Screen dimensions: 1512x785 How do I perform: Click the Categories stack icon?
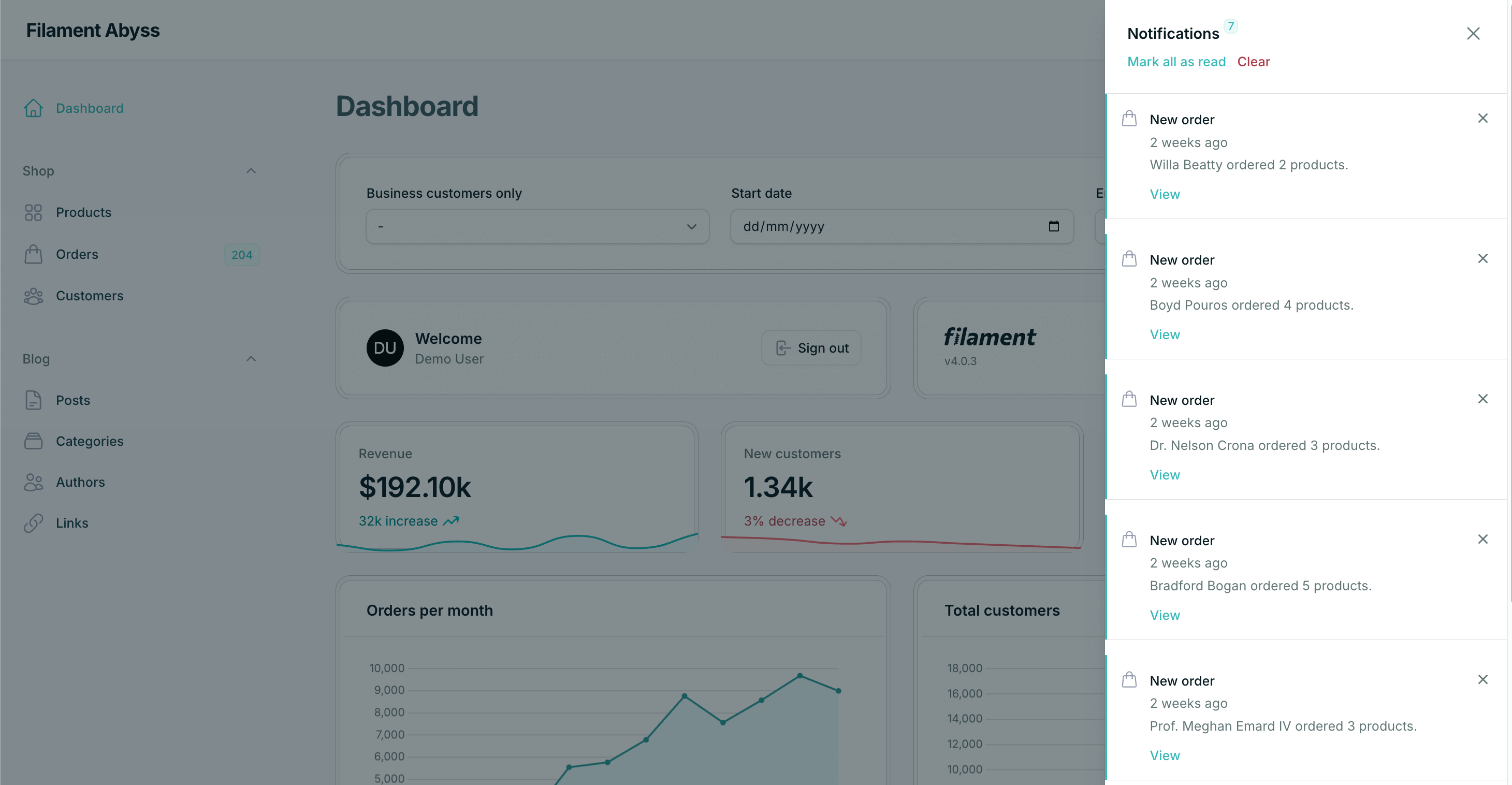click(33, 441)
